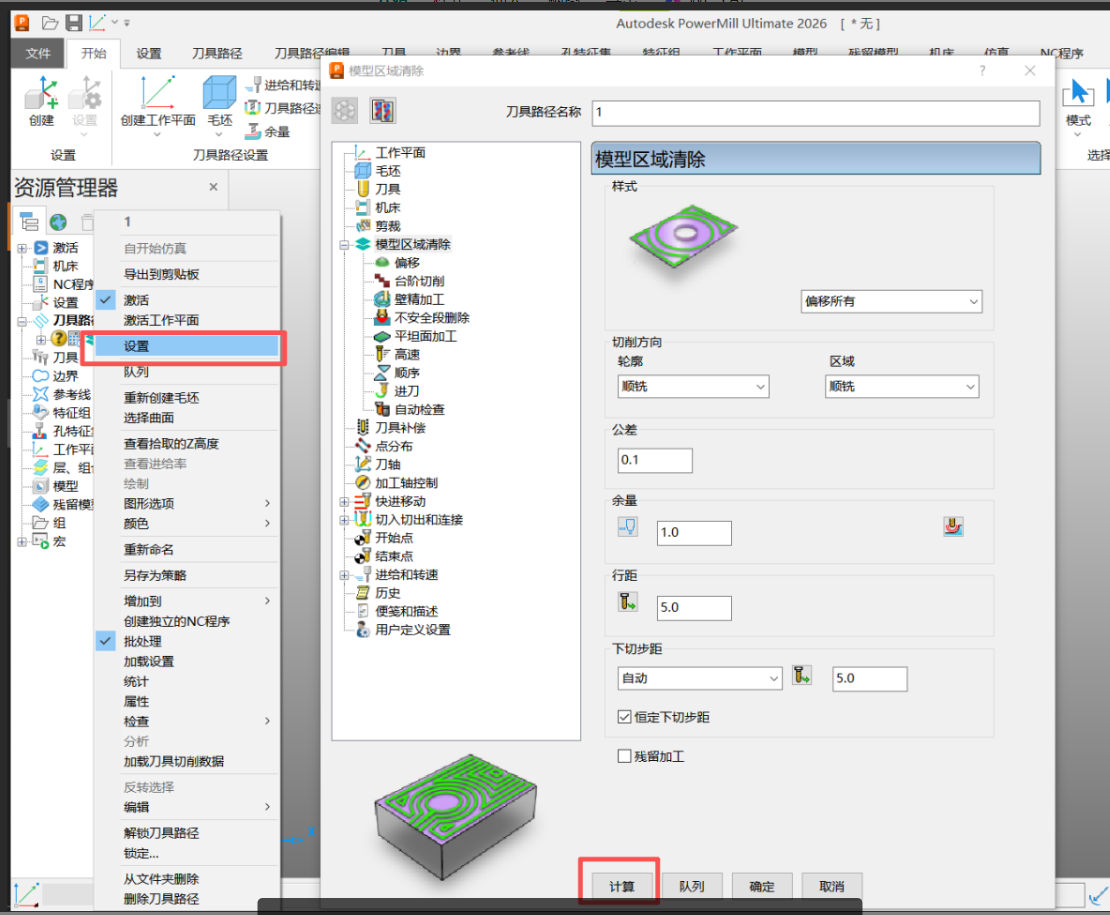Click the thickness icon left of 余量 value

(x=628, y=526)
